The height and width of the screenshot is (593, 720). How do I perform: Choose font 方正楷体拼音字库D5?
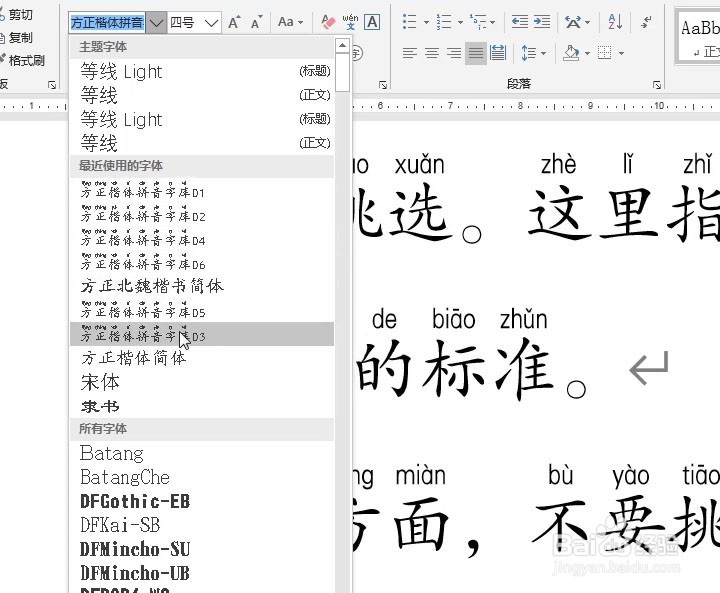pyautogui.click(x=202, y=310)
